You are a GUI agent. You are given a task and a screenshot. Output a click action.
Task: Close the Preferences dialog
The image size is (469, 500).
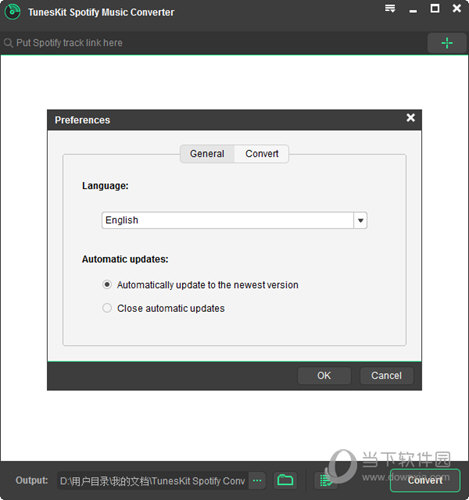click(411, 118)
